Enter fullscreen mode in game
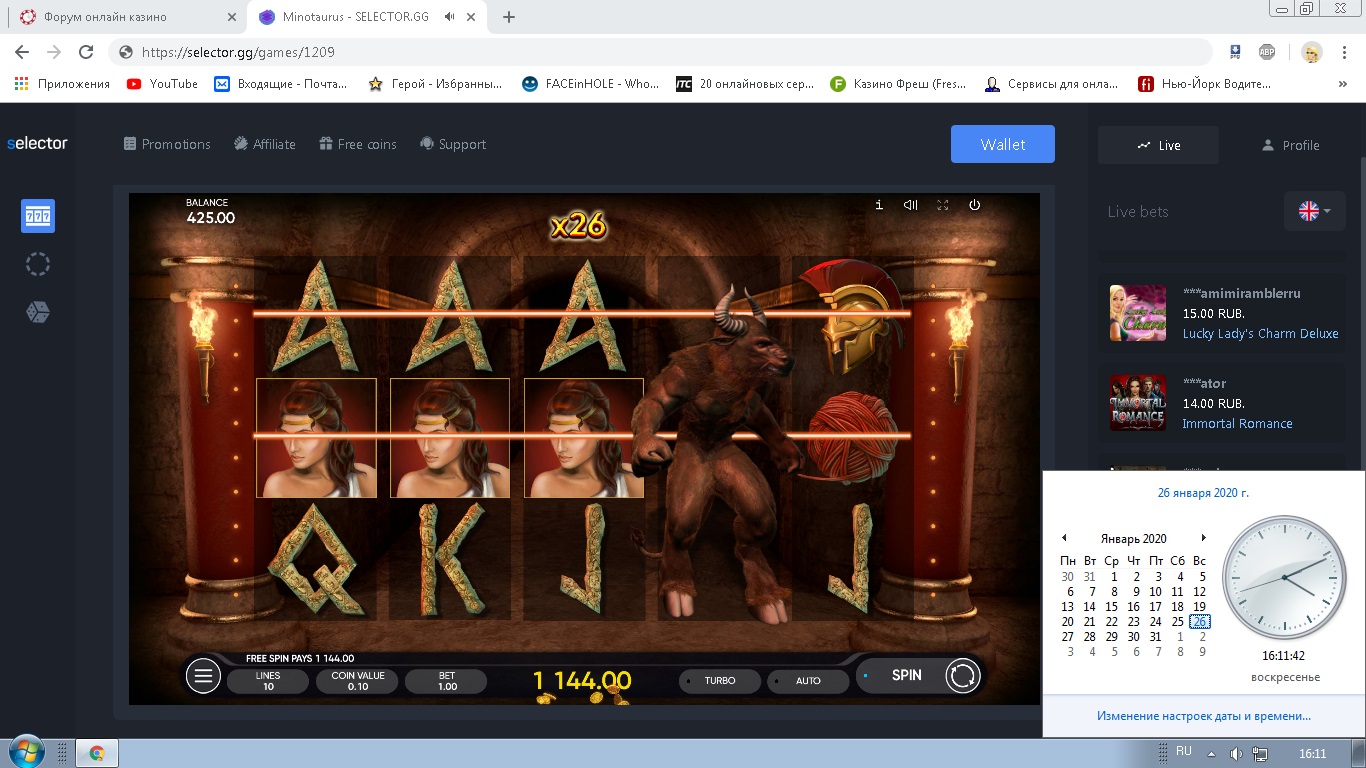Viewport: 1366px width, 768px height. pos(942,205)
